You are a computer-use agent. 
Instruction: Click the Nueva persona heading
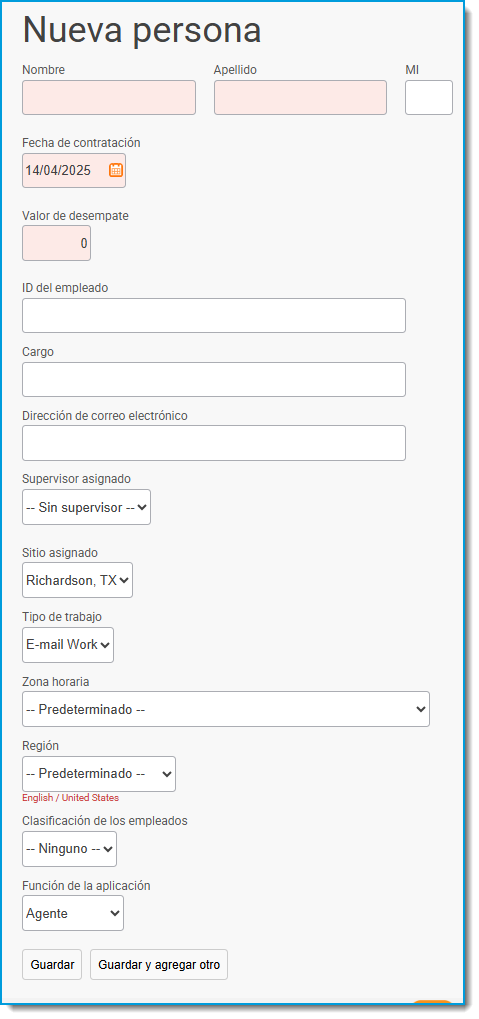click(142, 29)
